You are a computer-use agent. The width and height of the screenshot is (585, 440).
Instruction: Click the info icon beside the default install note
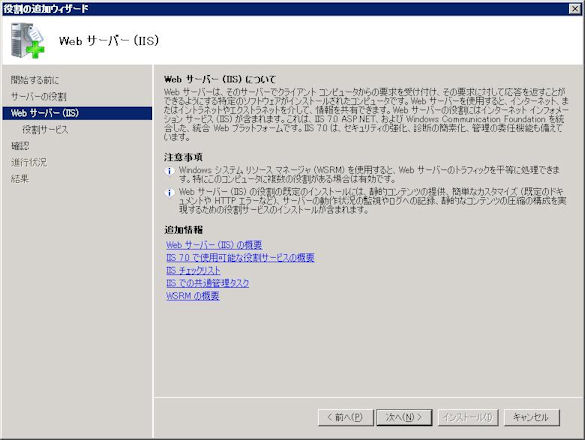click(x=169, y=193)
